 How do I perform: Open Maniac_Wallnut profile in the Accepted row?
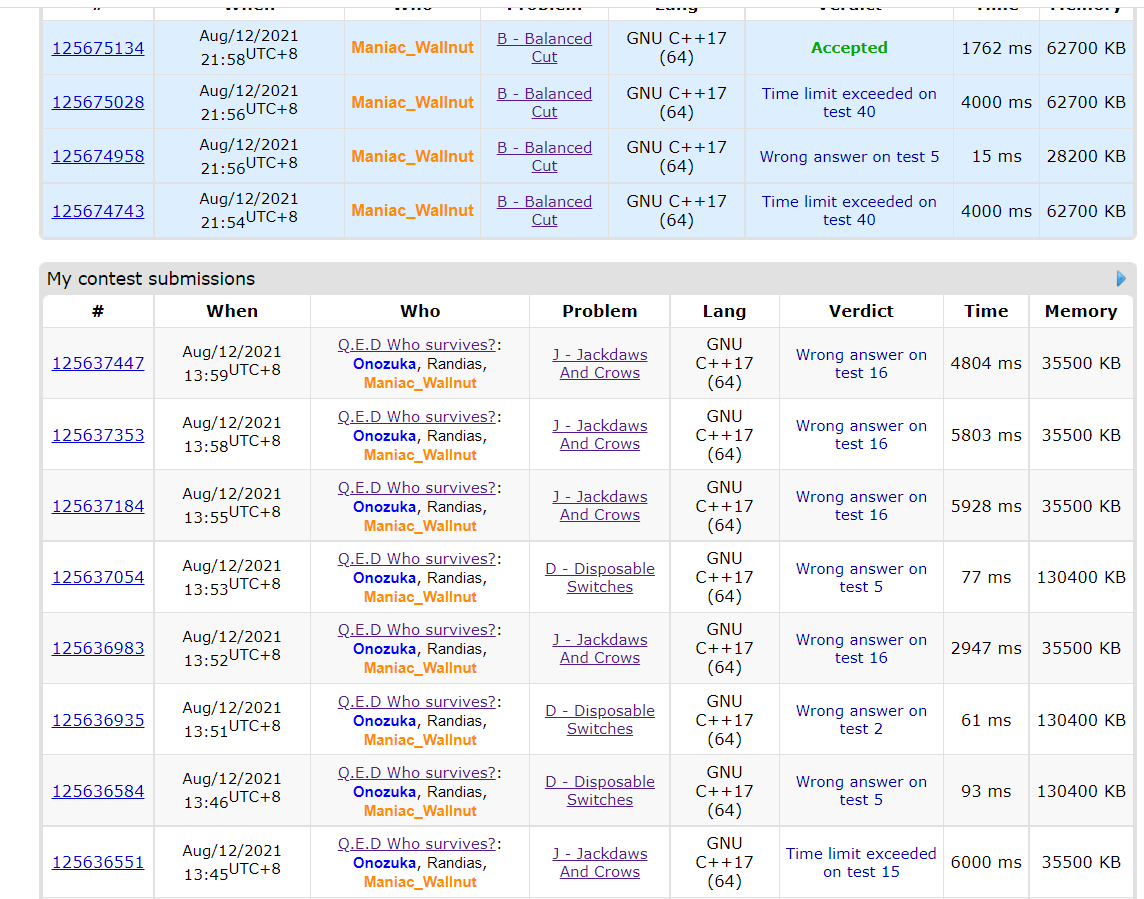pos(412,48)
